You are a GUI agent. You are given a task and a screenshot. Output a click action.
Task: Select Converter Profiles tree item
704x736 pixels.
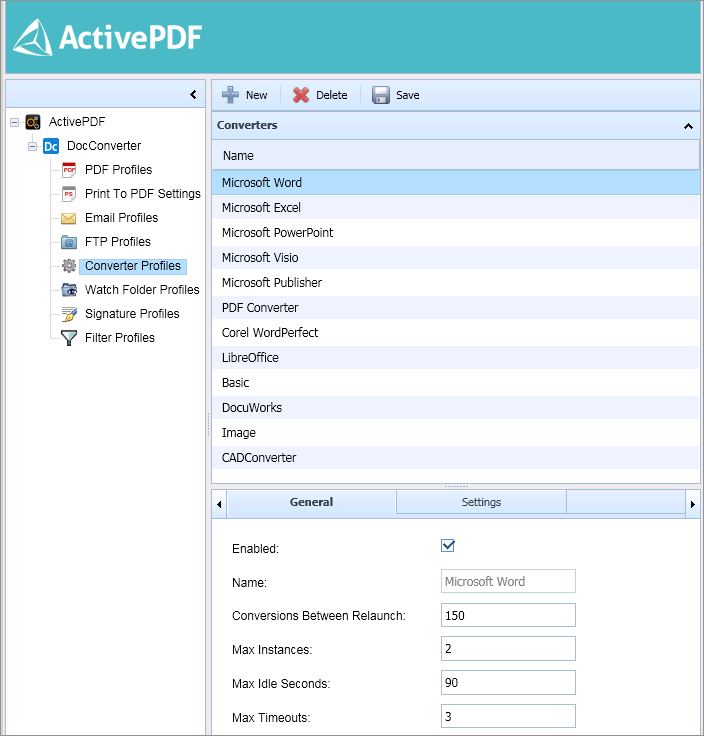pyautogui.click(x=133, y=266)
